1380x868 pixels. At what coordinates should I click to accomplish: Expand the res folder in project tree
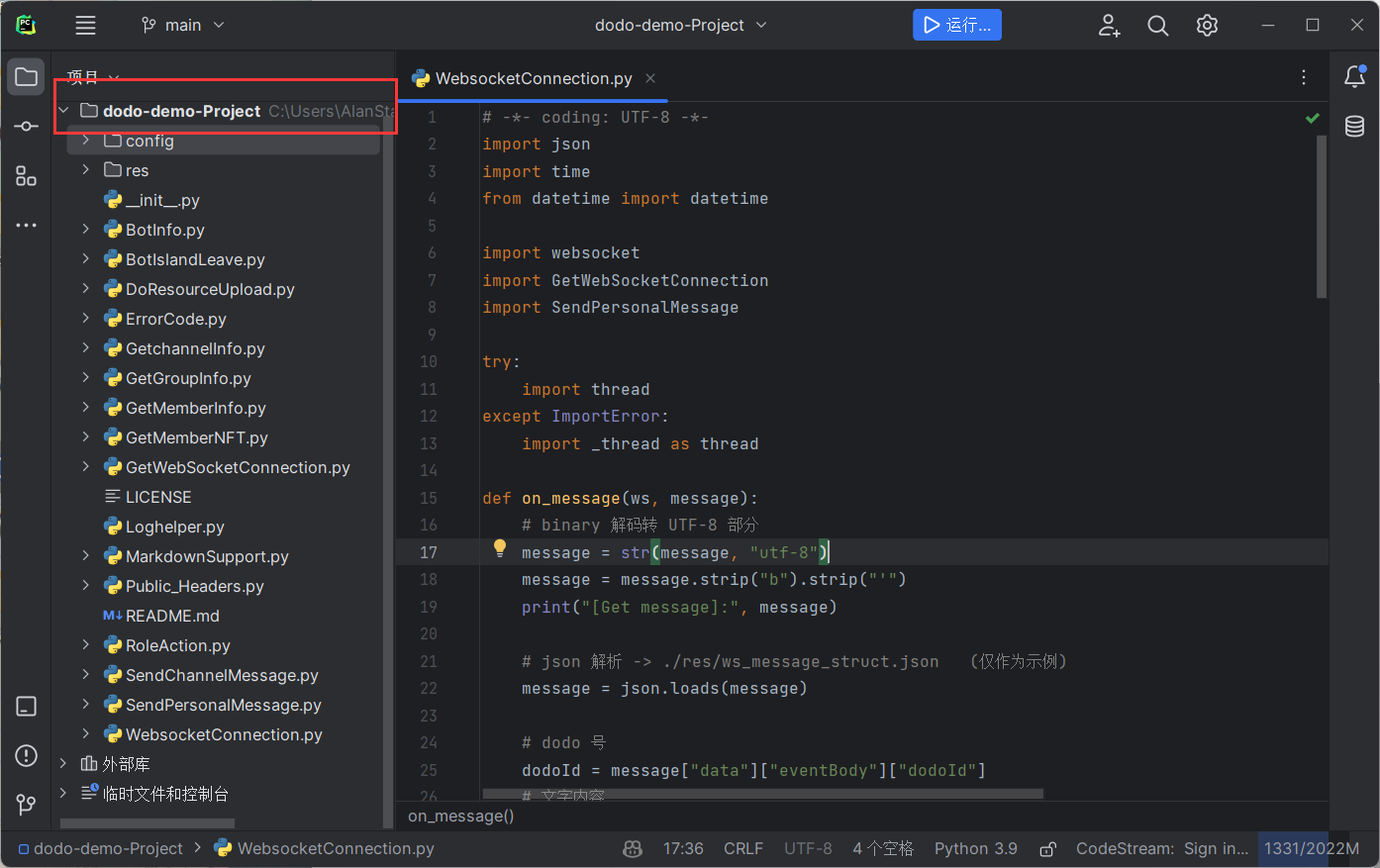pyautogui.click(x=86, y=170)
